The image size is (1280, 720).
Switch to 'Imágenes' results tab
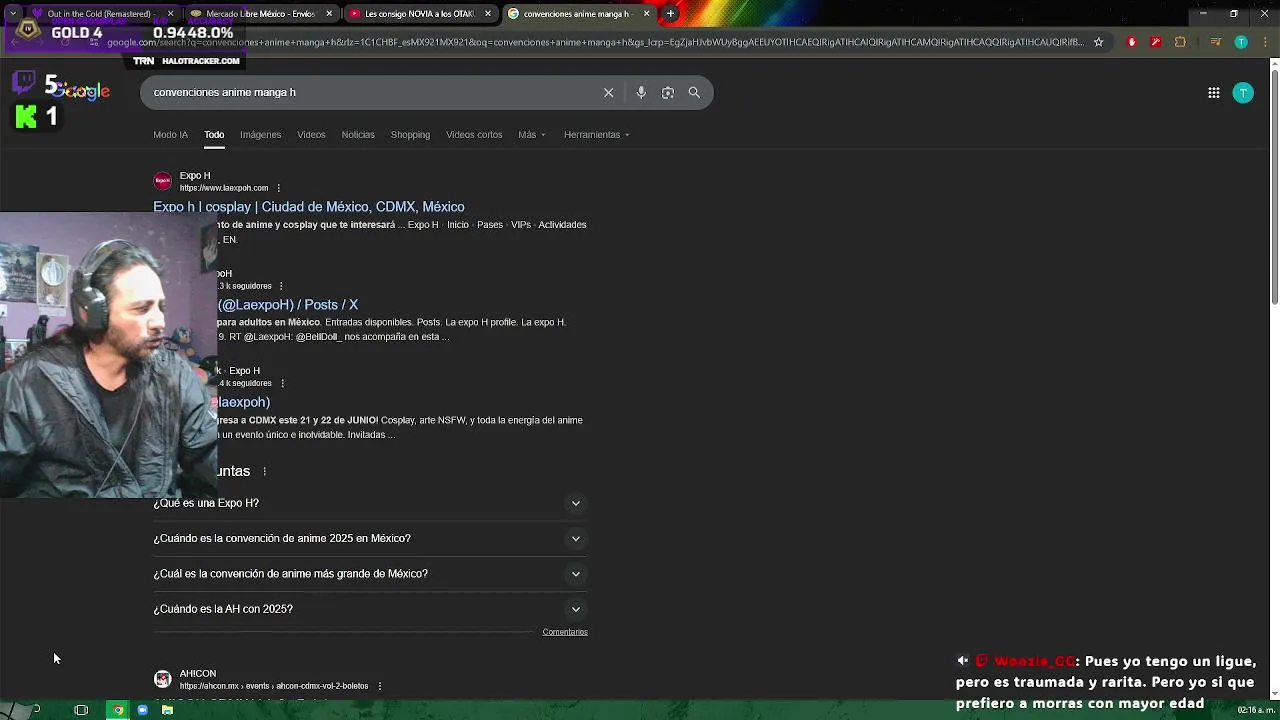[260, 135]
